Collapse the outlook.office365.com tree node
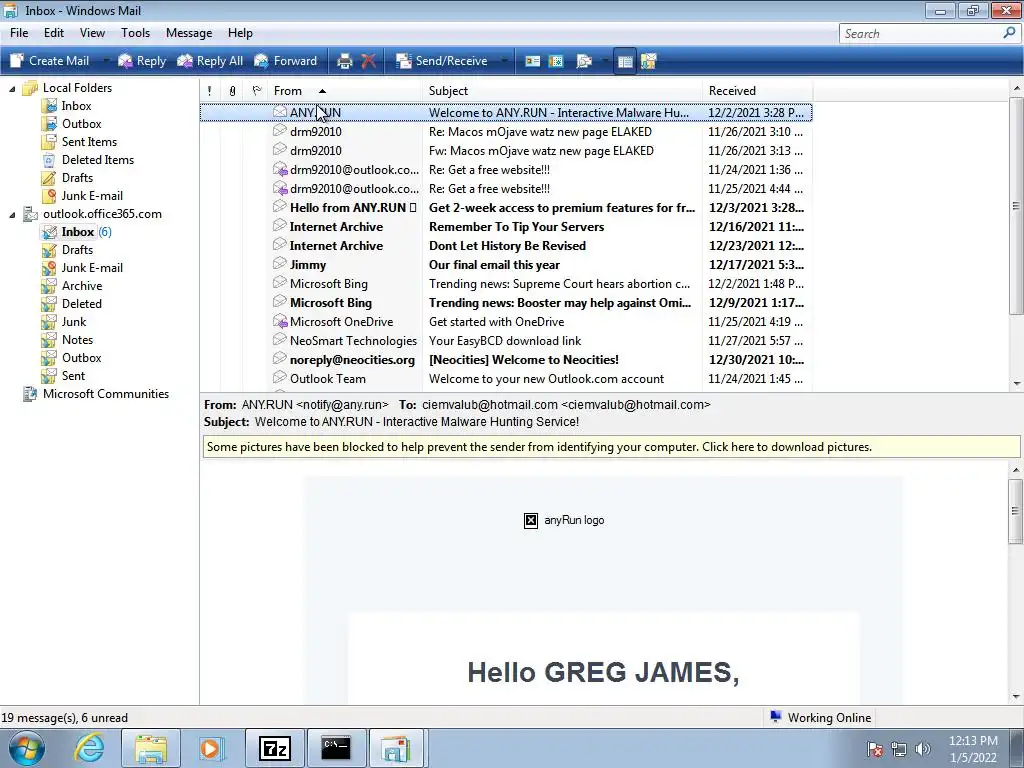 point(12,214)
